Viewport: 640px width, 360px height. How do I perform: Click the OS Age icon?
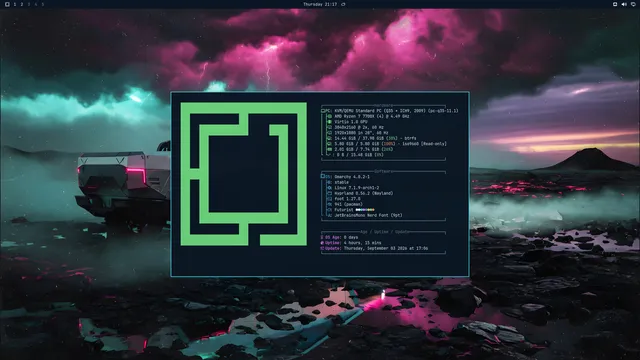[322, 237]
